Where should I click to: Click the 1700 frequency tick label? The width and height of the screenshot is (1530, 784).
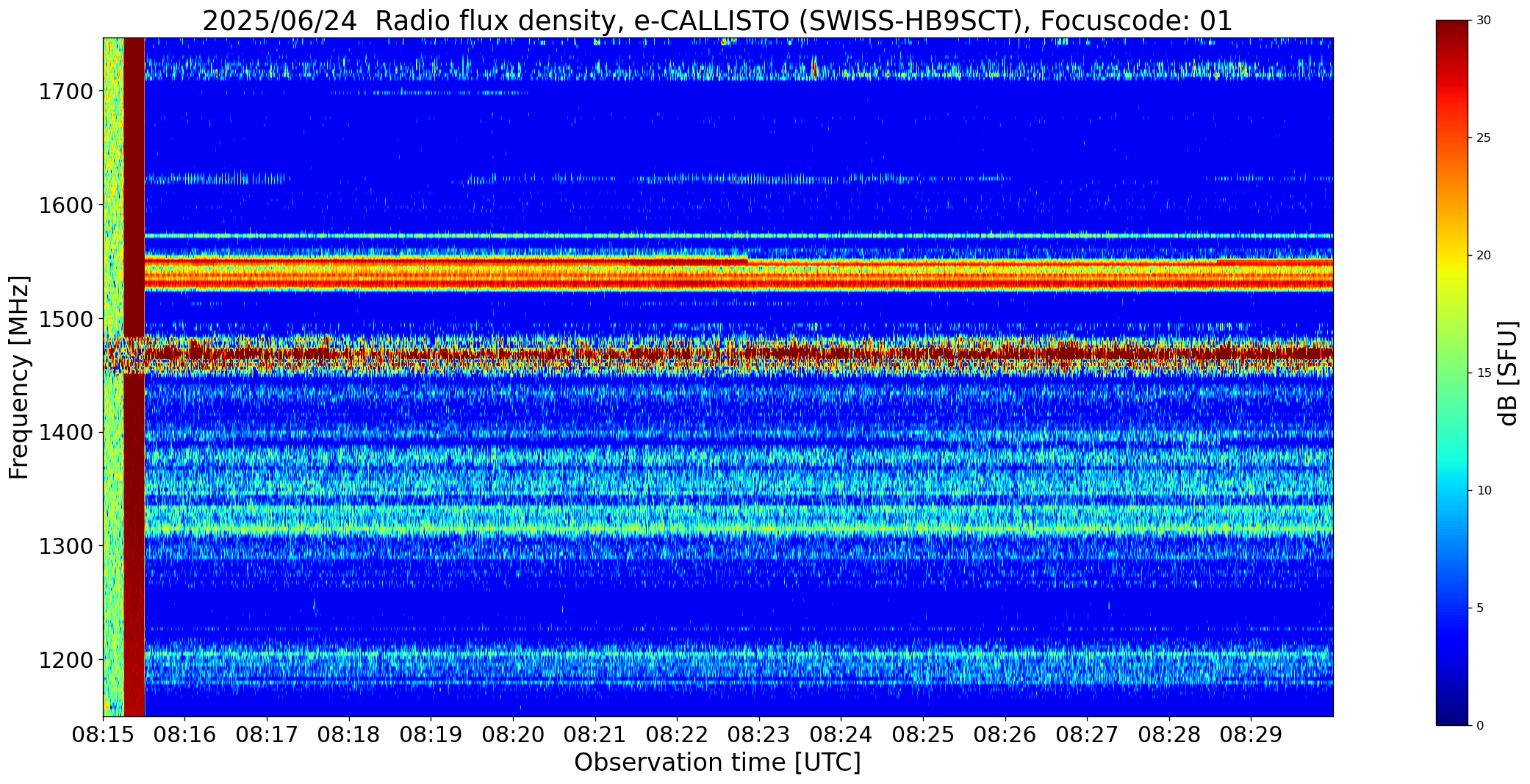[65, 92]
